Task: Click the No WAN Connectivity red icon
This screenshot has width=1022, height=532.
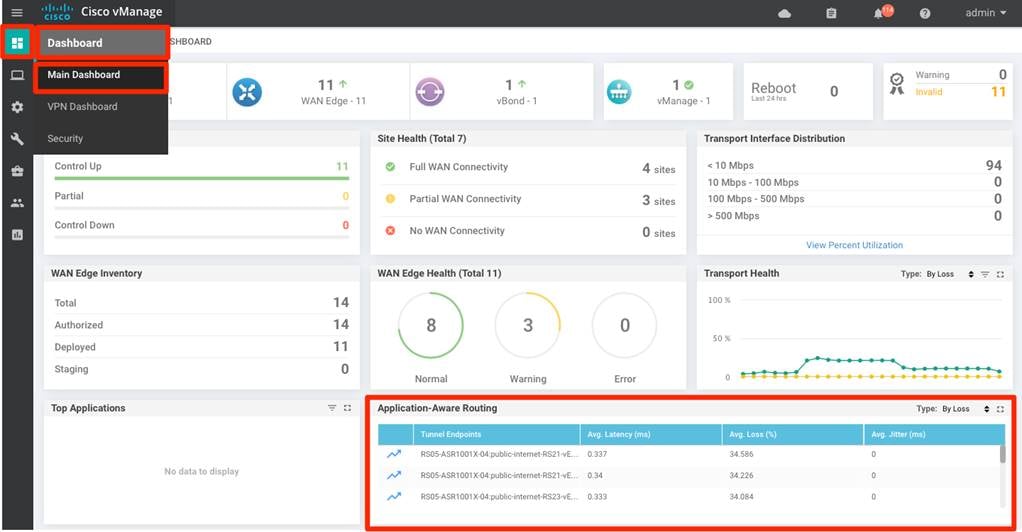Action: [x=390, y=231]
